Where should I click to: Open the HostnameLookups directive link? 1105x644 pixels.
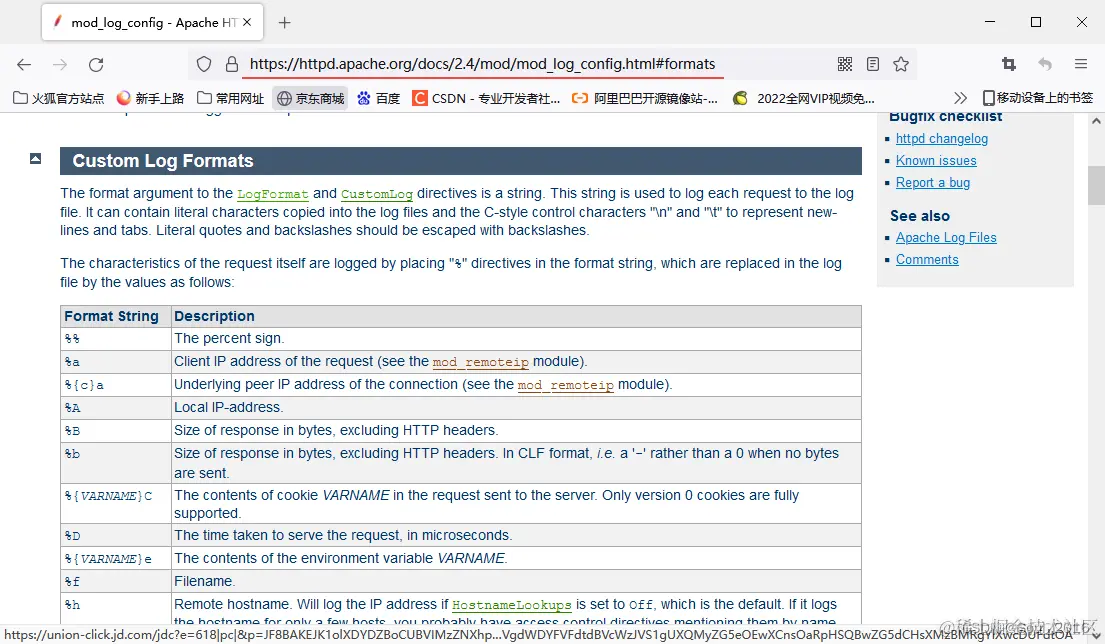coord(512,605)
